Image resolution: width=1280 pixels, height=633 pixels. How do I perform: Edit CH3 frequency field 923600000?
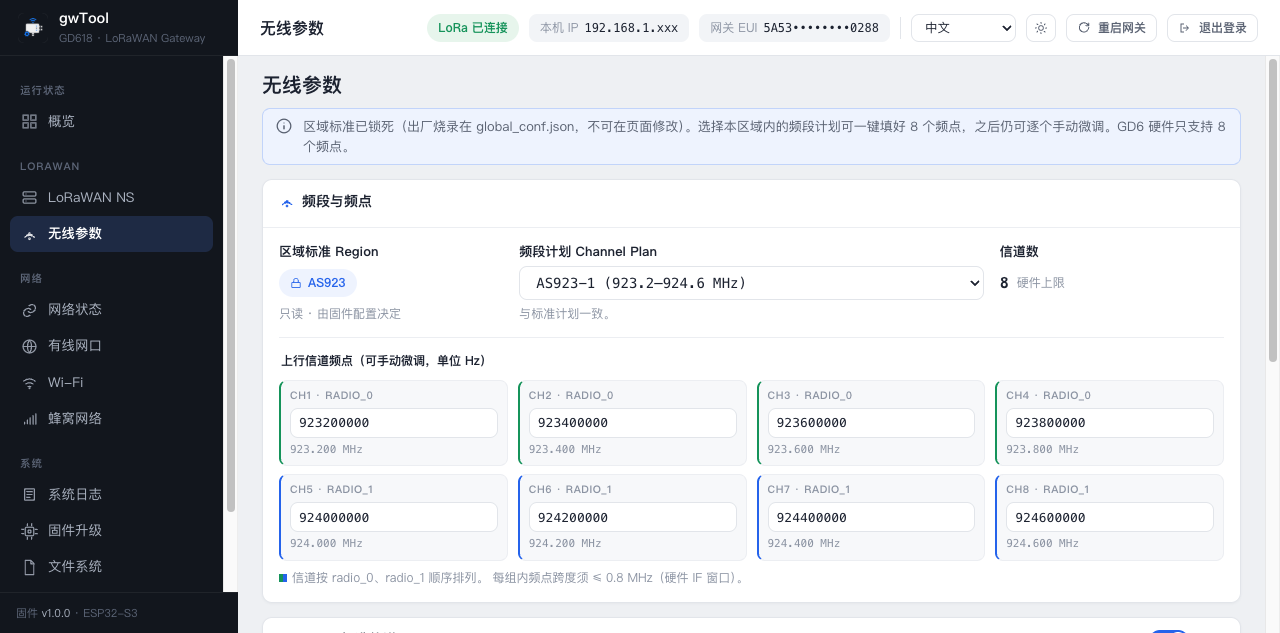pyautogui.click(x=871, y=423)
